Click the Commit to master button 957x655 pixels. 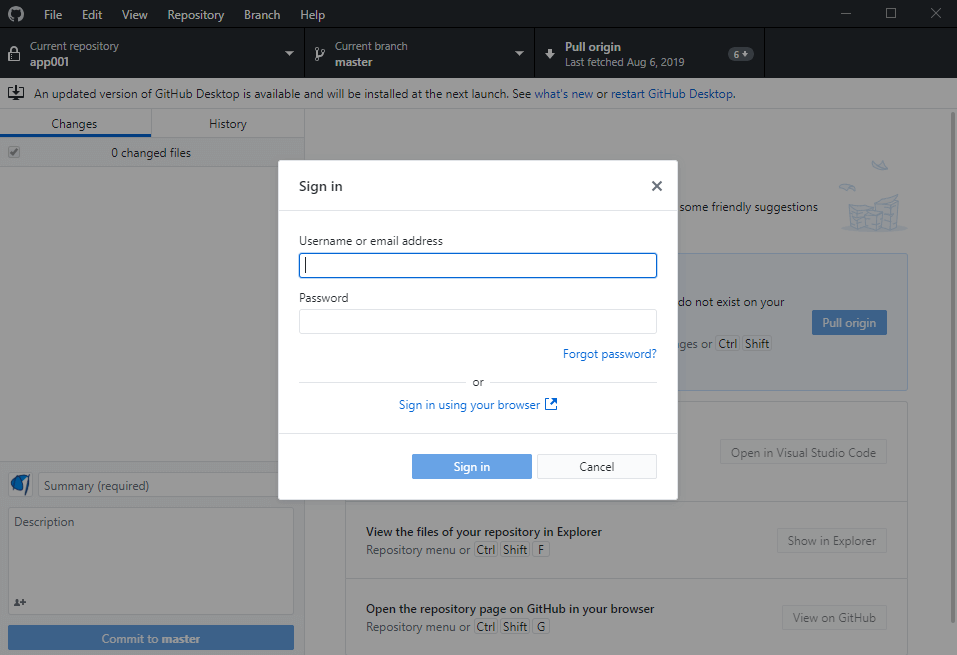coord(151,638)
